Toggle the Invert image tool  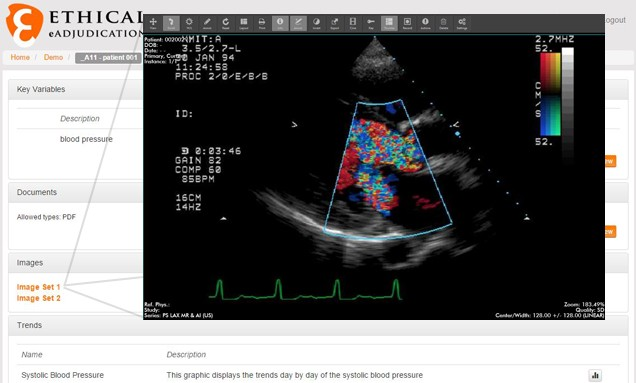[316, 23]
